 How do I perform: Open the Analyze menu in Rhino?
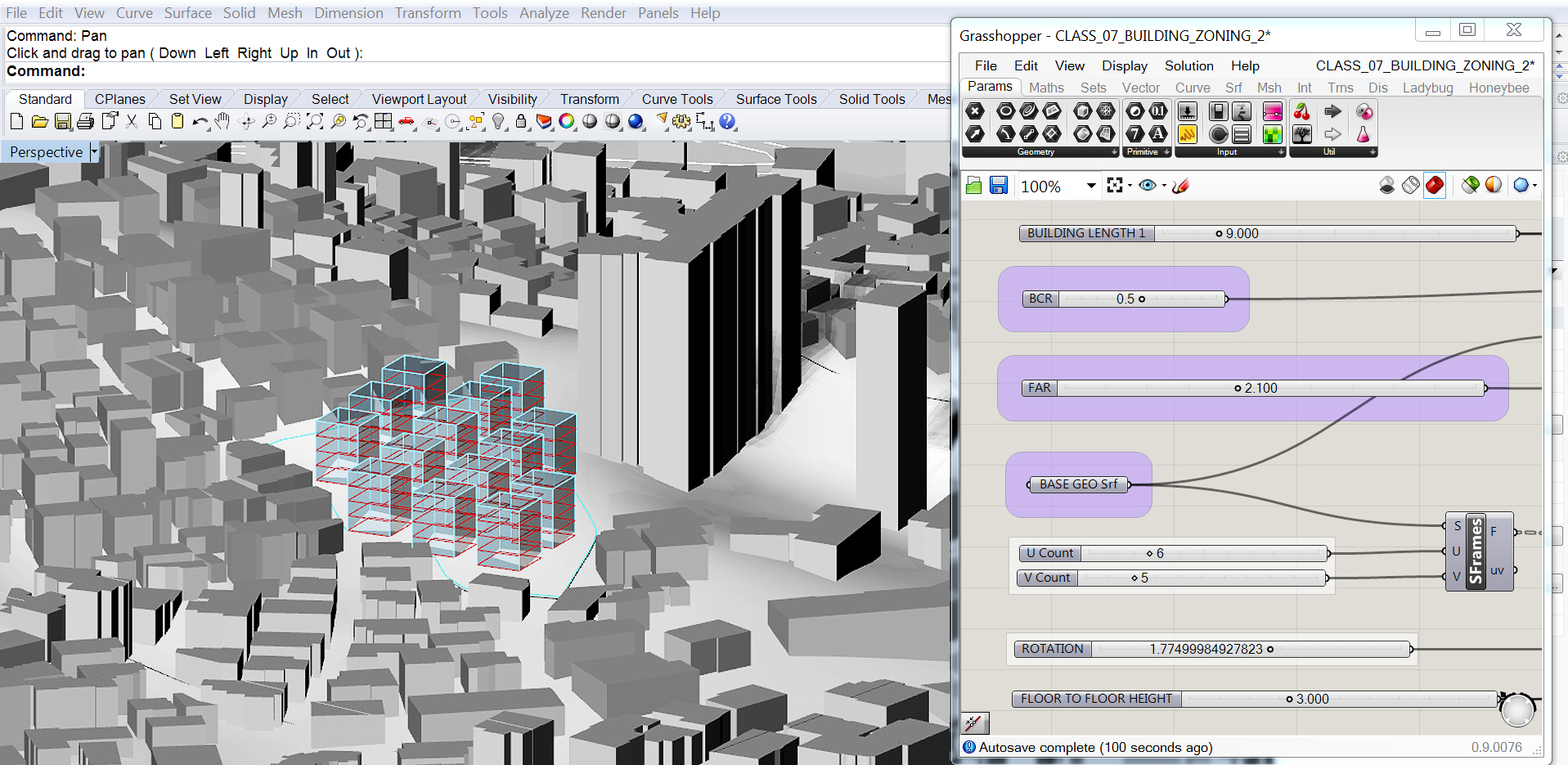[543, 13]
